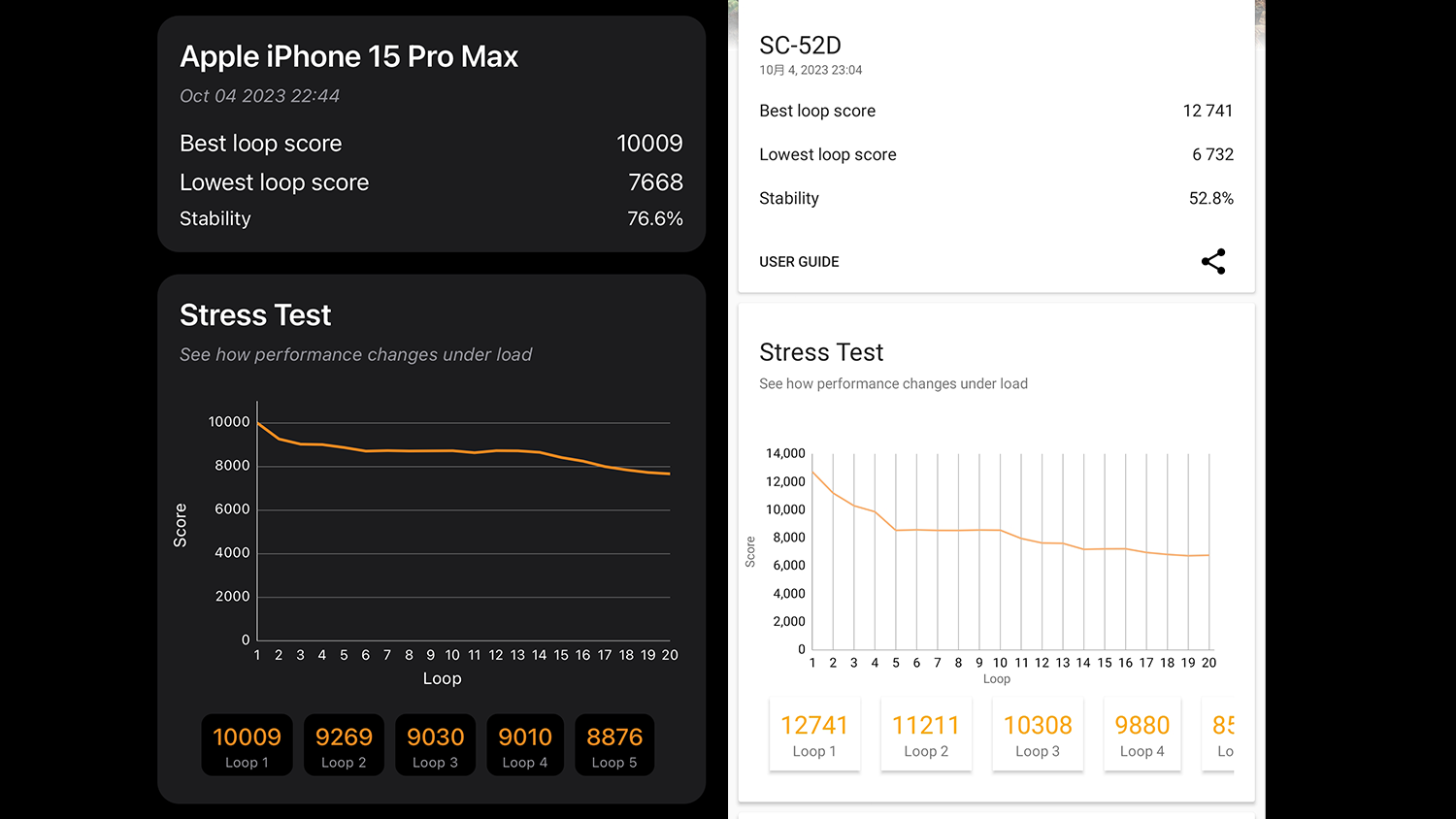Click the SC-52D stability value 52.8%
This screenshot has height=819, width=1456.
(x=1210, y=198)
